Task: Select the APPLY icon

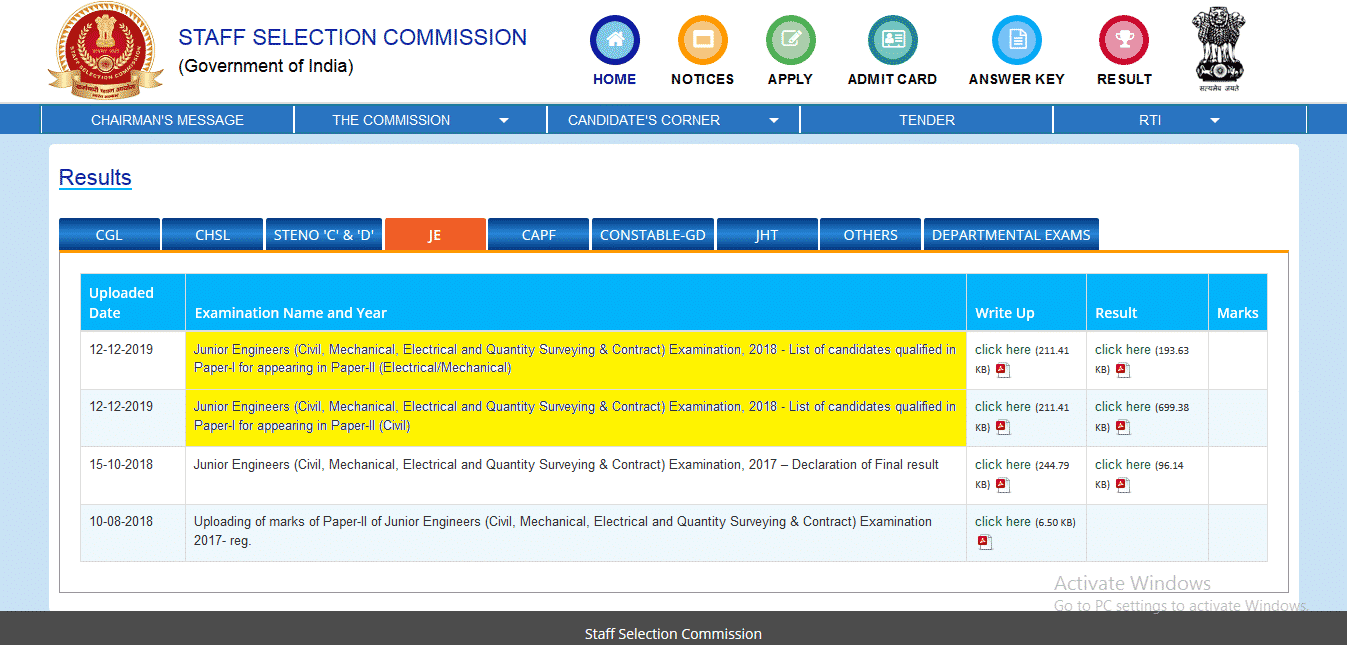Action: coord(790,39)
